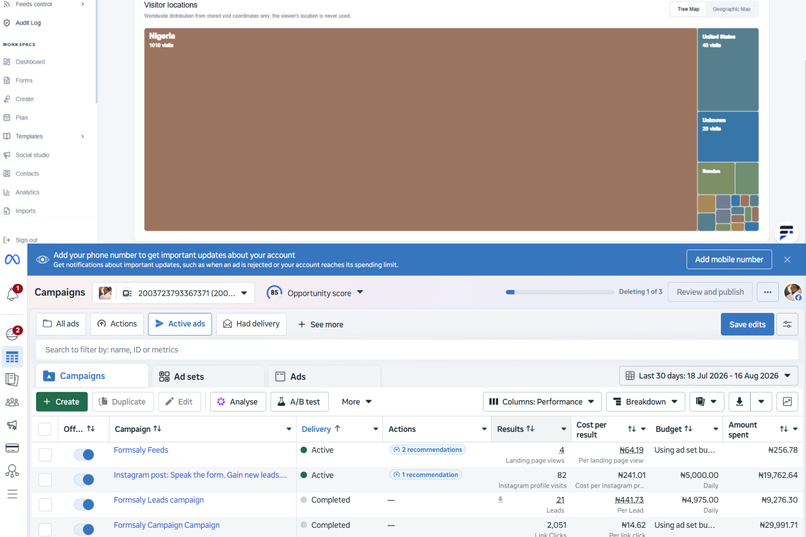Click the campaign search filter field
This screenshot has width=806, height=537.
(416, 349)
